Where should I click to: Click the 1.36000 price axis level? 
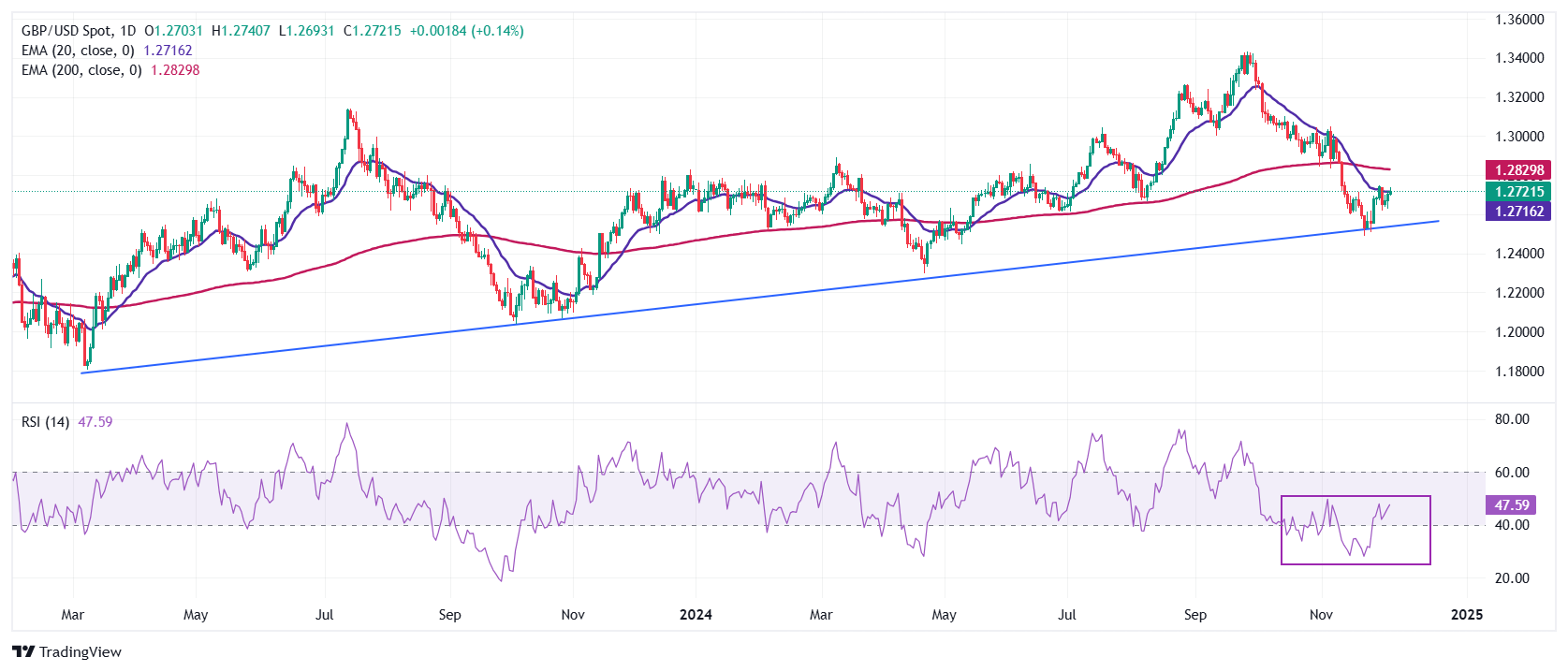(1518, 20)
